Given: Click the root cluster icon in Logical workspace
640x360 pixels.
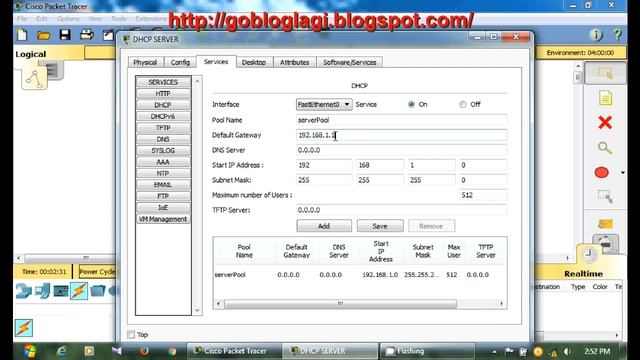Looking at the screenshot, I should 35,78.
